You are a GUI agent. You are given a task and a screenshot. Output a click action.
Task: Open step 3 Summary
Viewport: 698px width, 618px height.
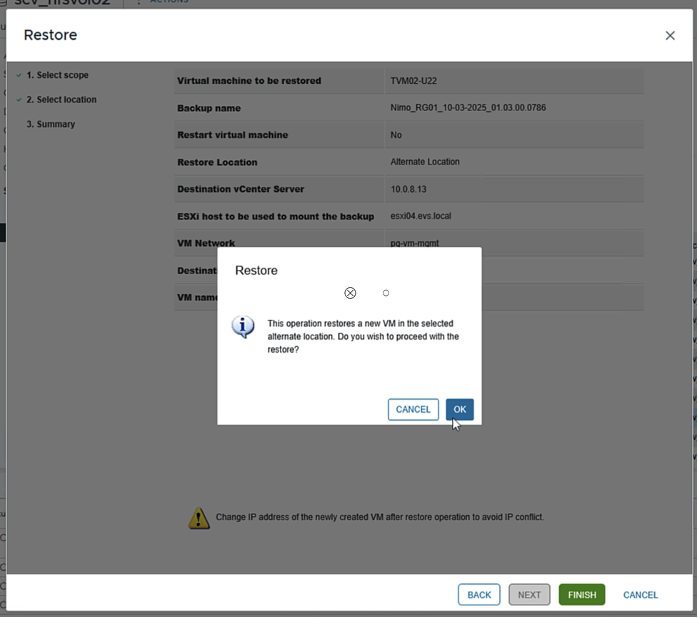pyautogui.click(x=51, y=124)
